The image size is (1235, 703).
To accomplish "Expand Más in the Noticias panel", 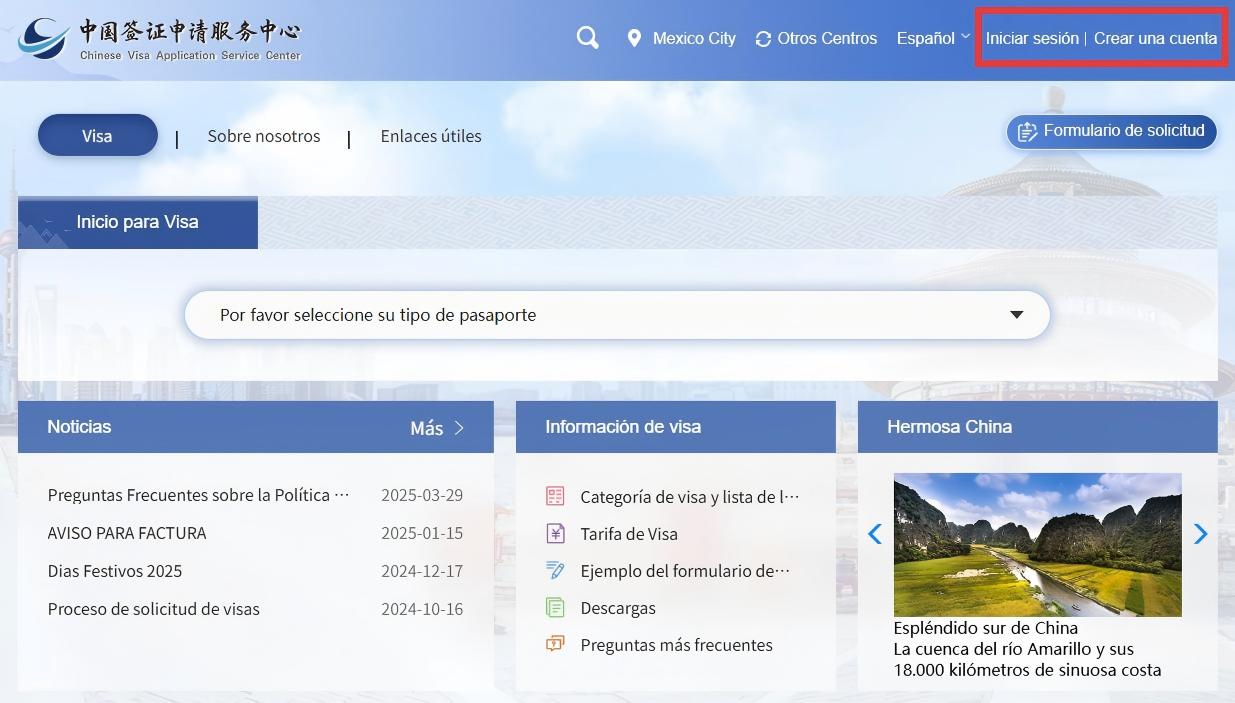I will pos(437,428).
